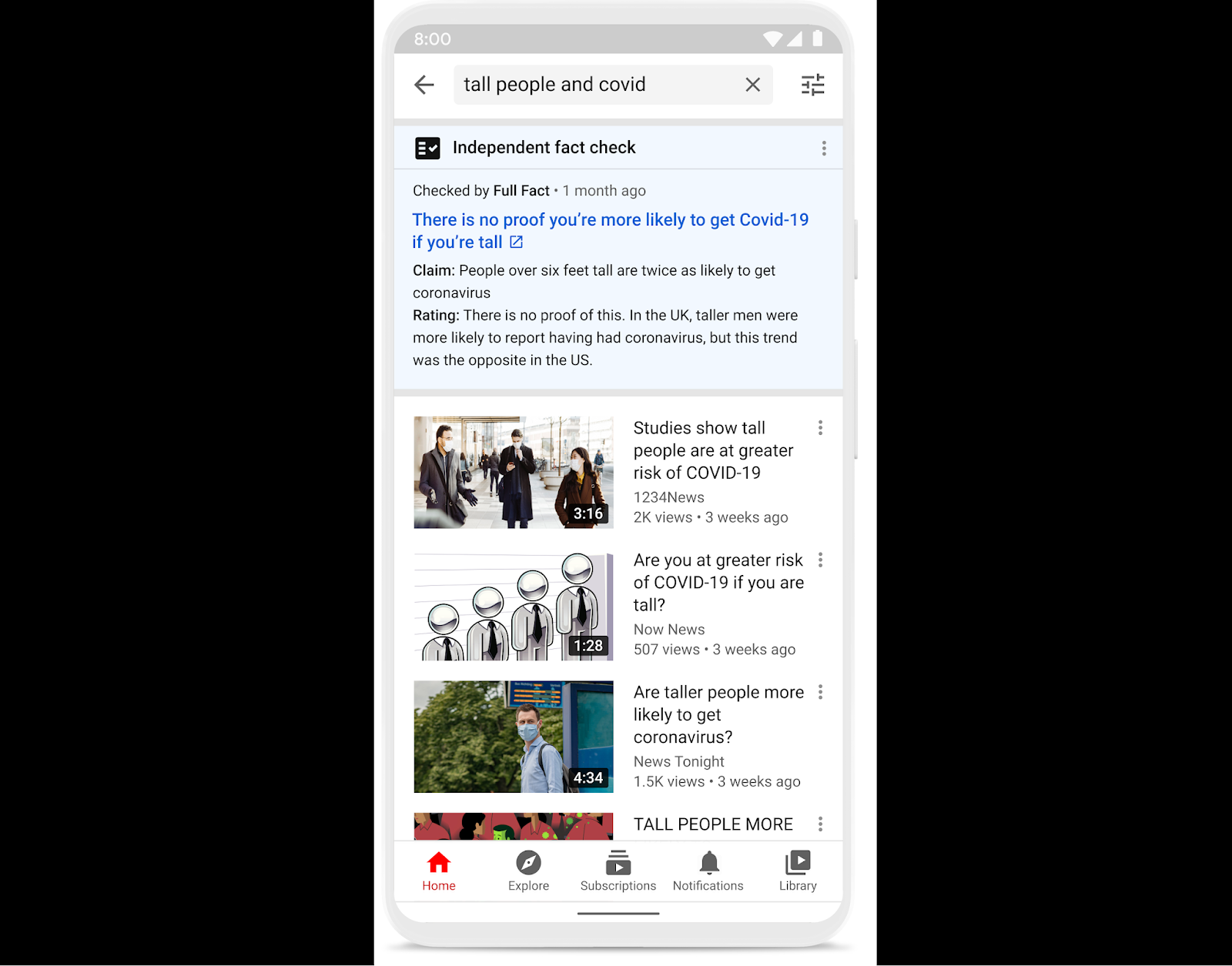
Task: Open options for Studies show tall people video
Action: click(x=820, y=428)
